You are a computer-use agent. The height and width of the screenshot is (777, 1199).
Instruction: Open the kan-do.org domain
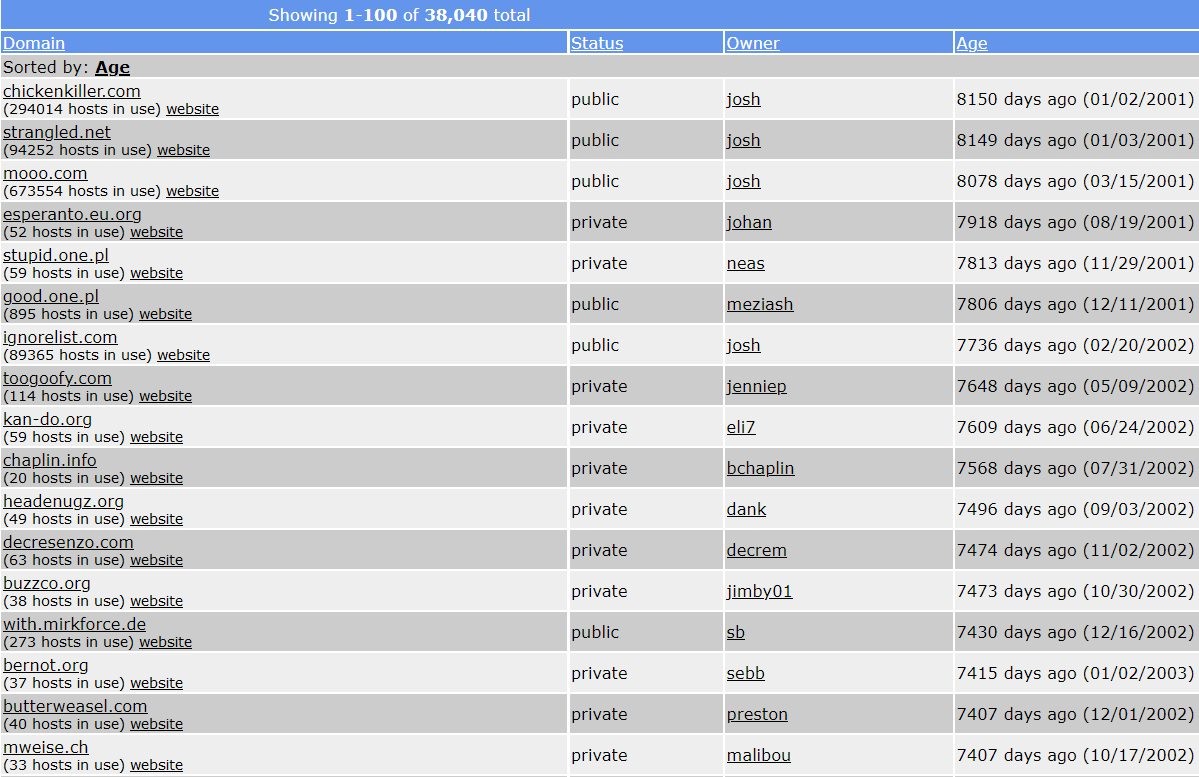pyautogui.click(x=47, y=419)
